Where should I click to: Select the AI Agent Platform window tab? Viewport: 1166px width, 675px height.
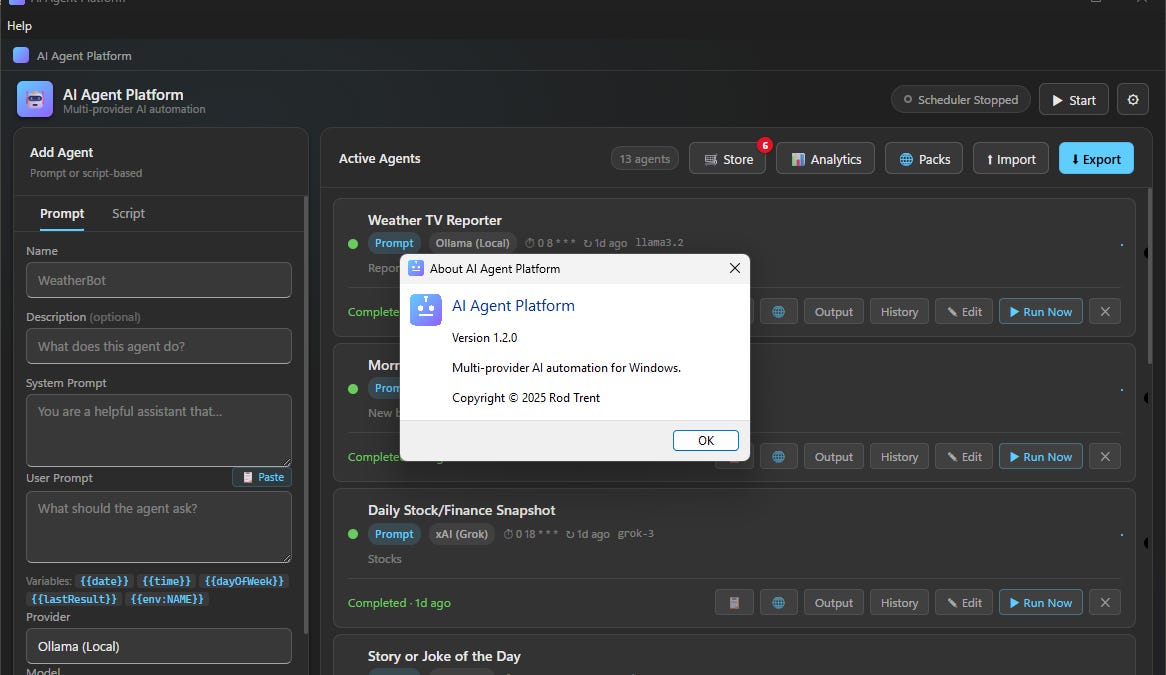click(73, 56)
